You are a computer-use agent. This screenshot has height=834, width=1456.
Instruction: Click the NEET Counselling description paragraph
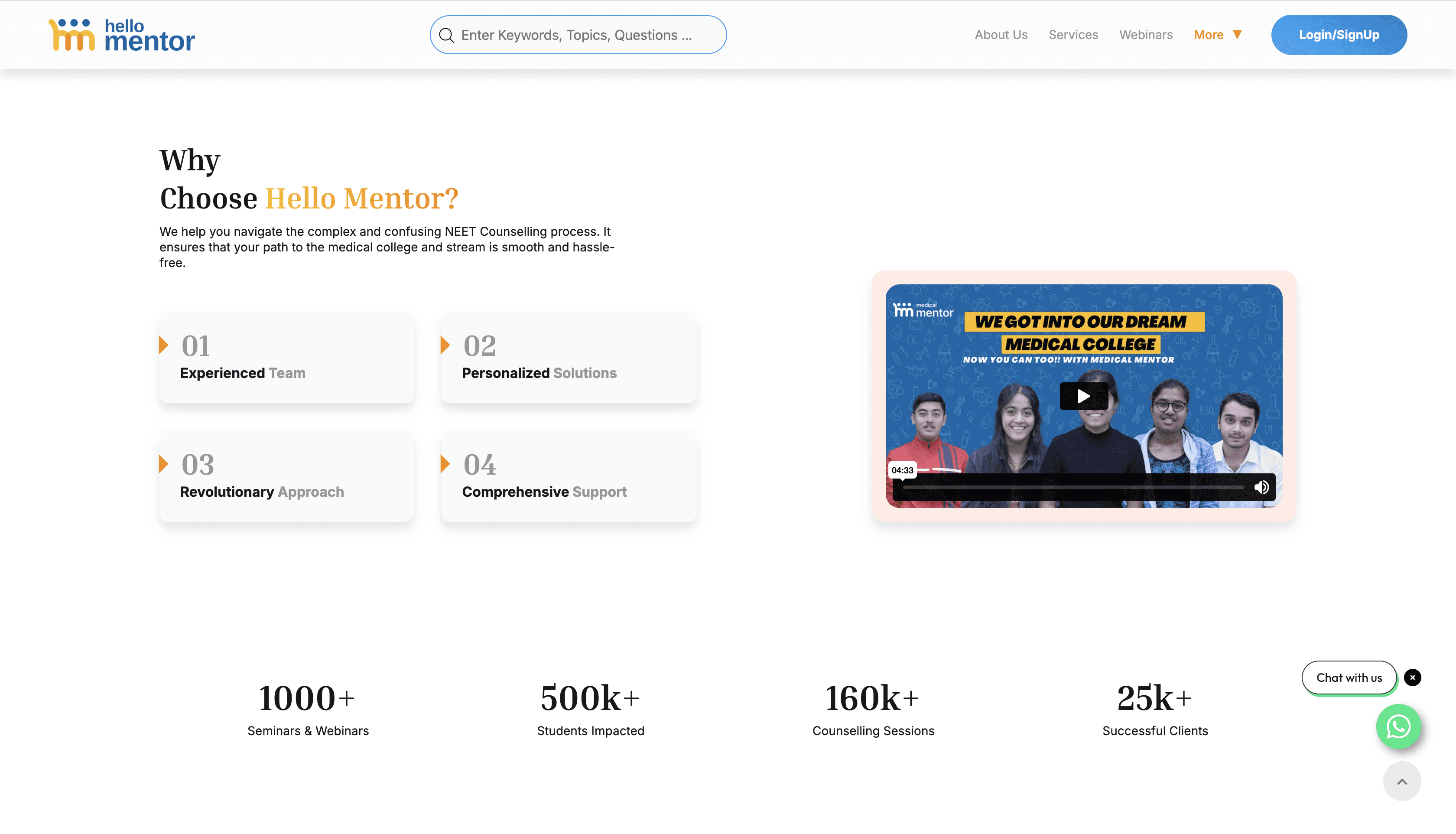pos(387,247)
